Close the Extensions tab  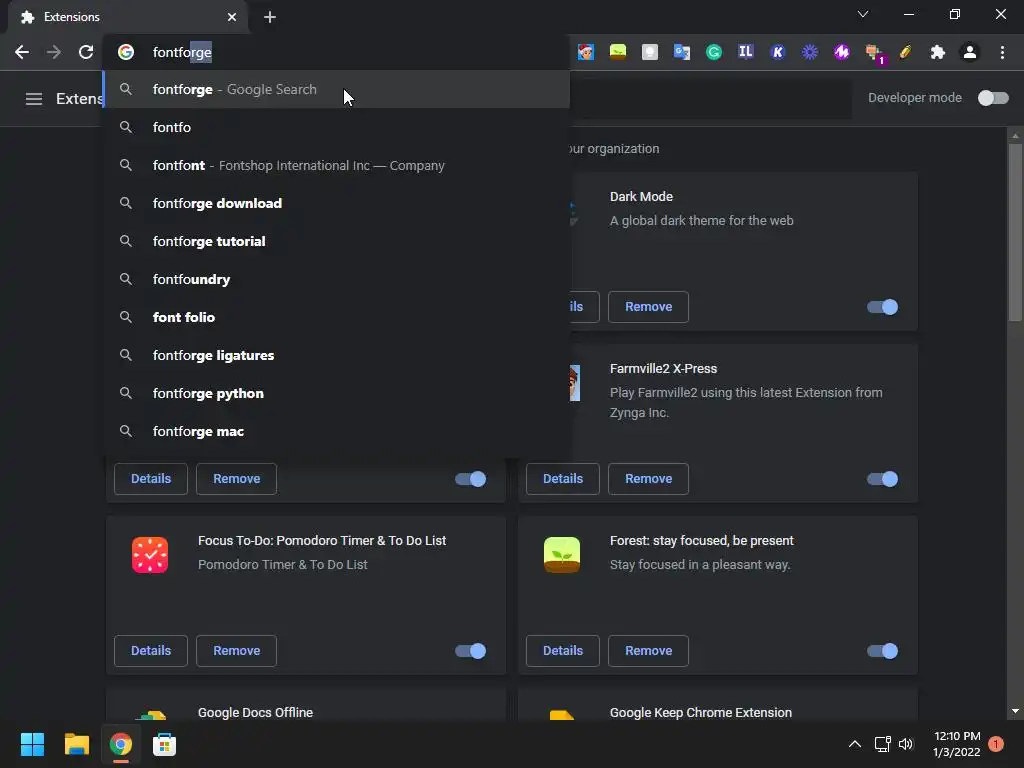pos(232,17)
